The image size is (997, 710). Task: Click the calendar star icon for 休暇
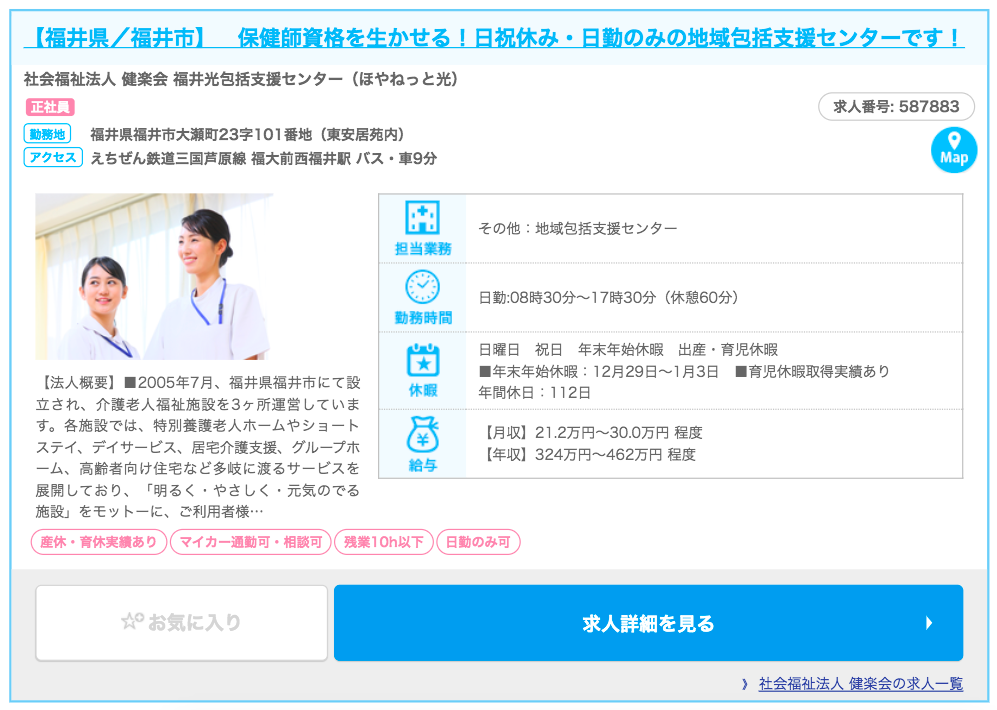[x=422, y=360]
